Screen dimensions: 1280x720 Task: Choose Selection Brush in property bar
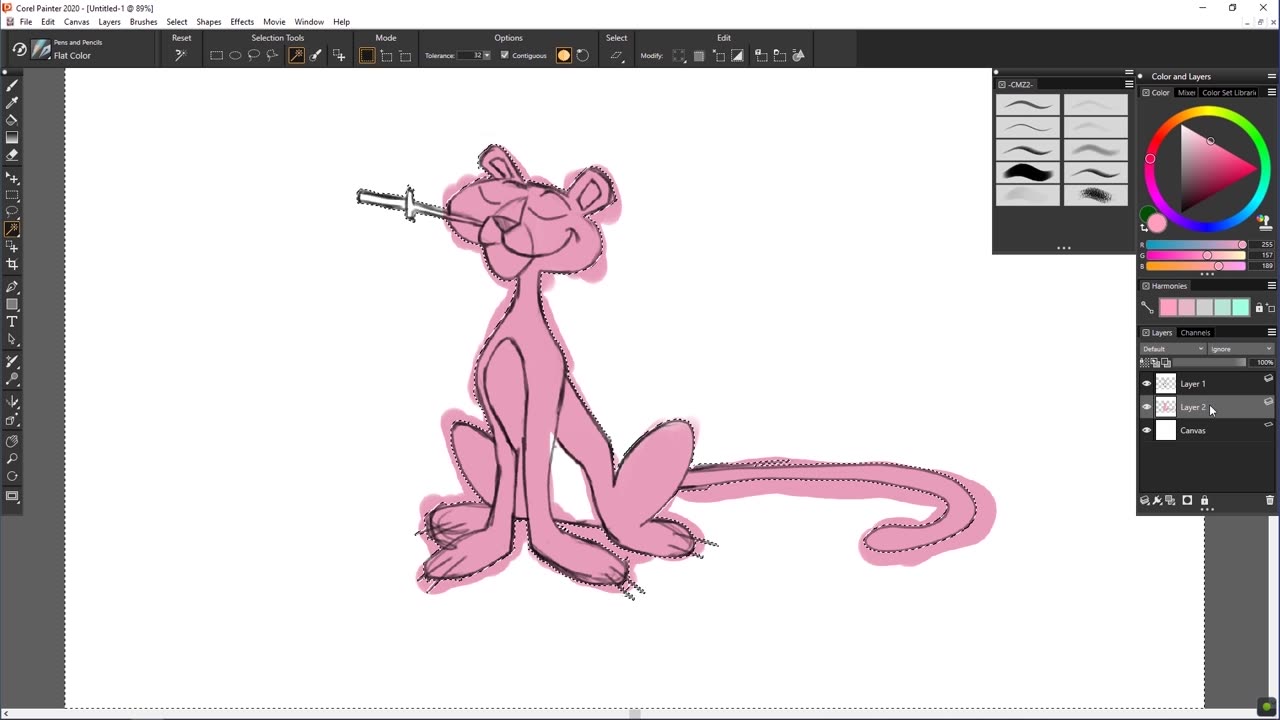click(x=315, y=55)
